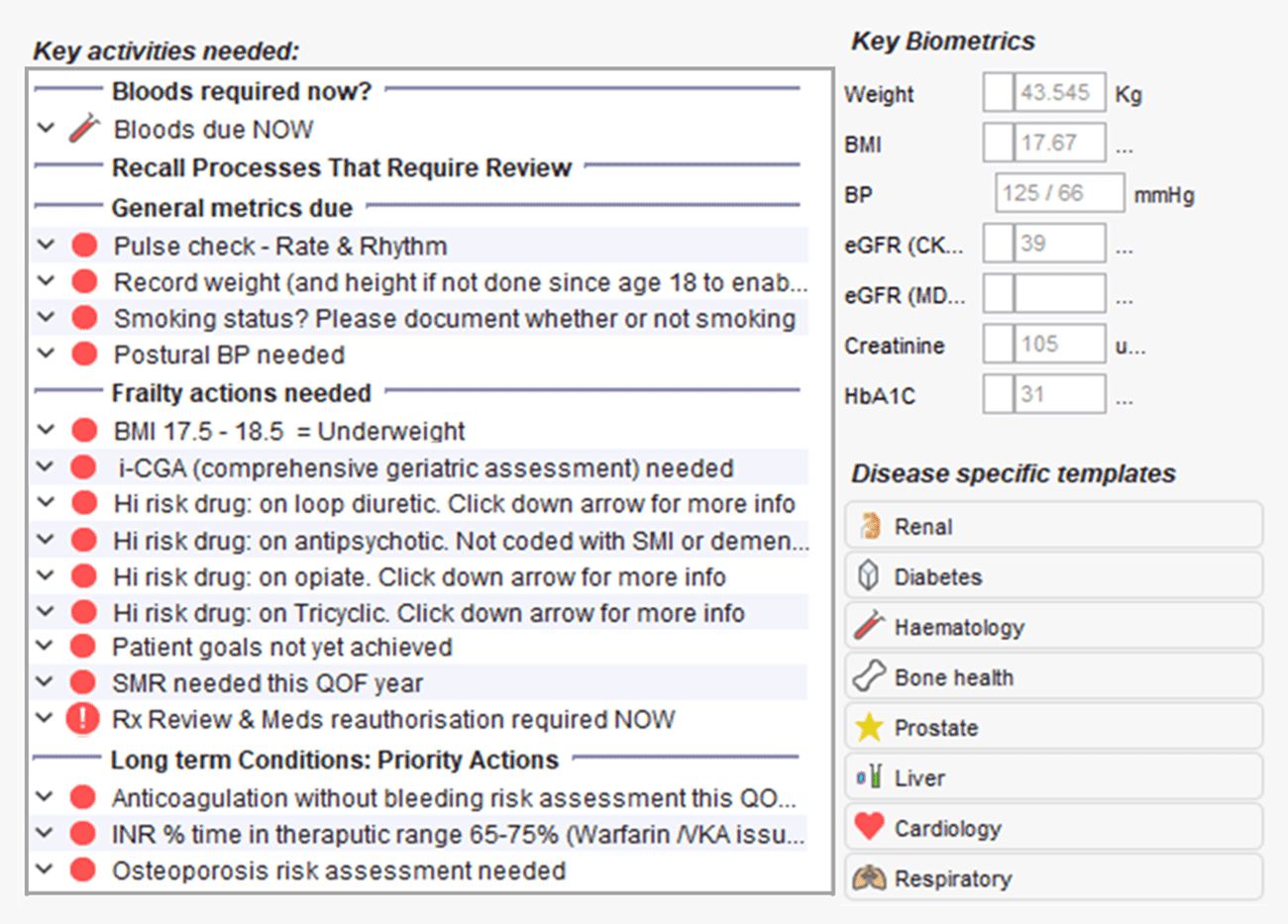Click the lungs icon on Respiratory template
Viewport: 1288px width, 924px height.
(x=869, y=878)
